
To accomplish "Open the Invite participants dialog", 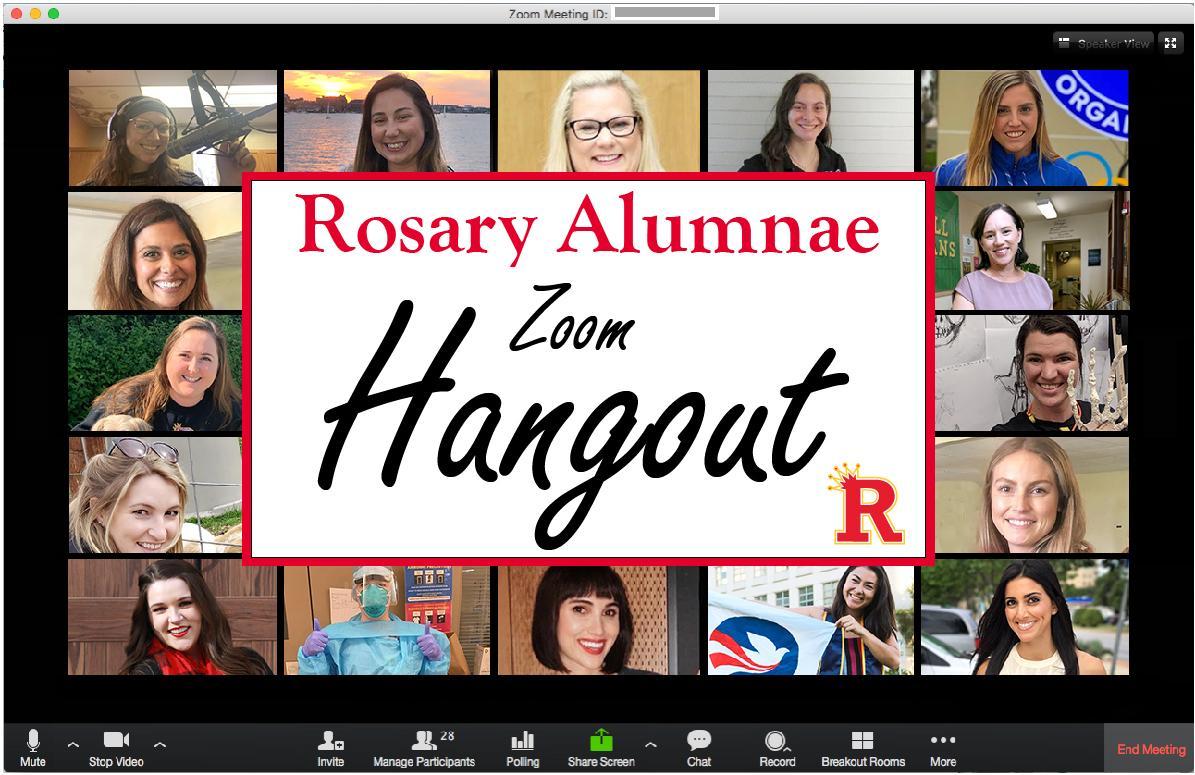I will [x=331, y=748].
